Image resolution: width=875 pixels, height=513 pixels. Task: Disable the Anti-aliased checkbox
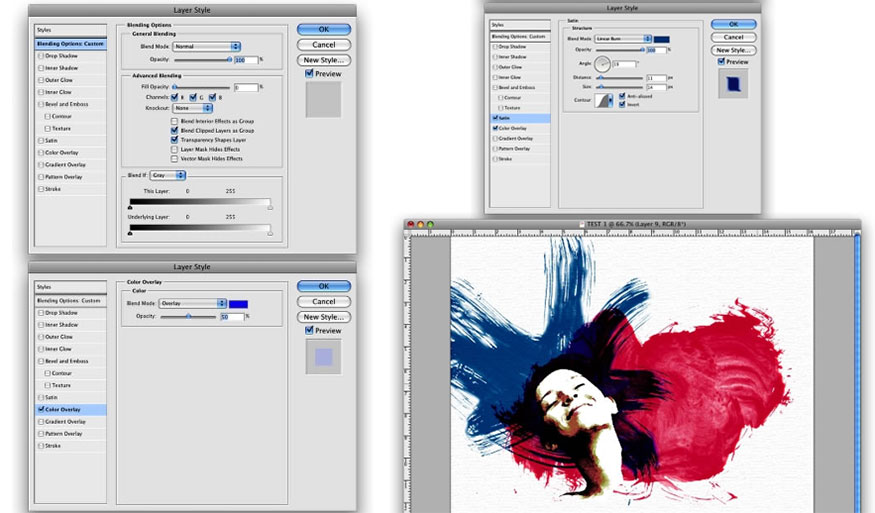coord(622,96)
